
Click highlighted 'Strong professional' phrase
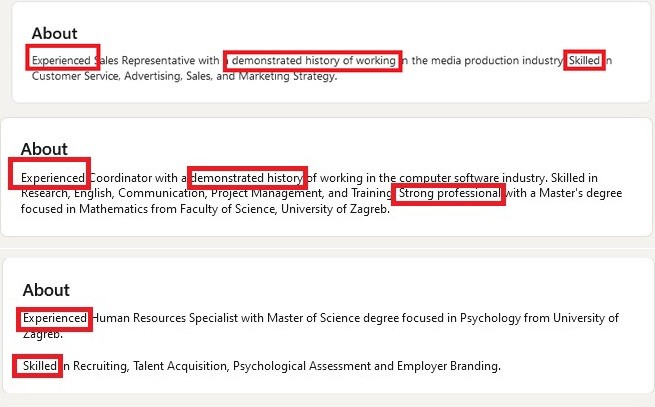click(449, 194)
